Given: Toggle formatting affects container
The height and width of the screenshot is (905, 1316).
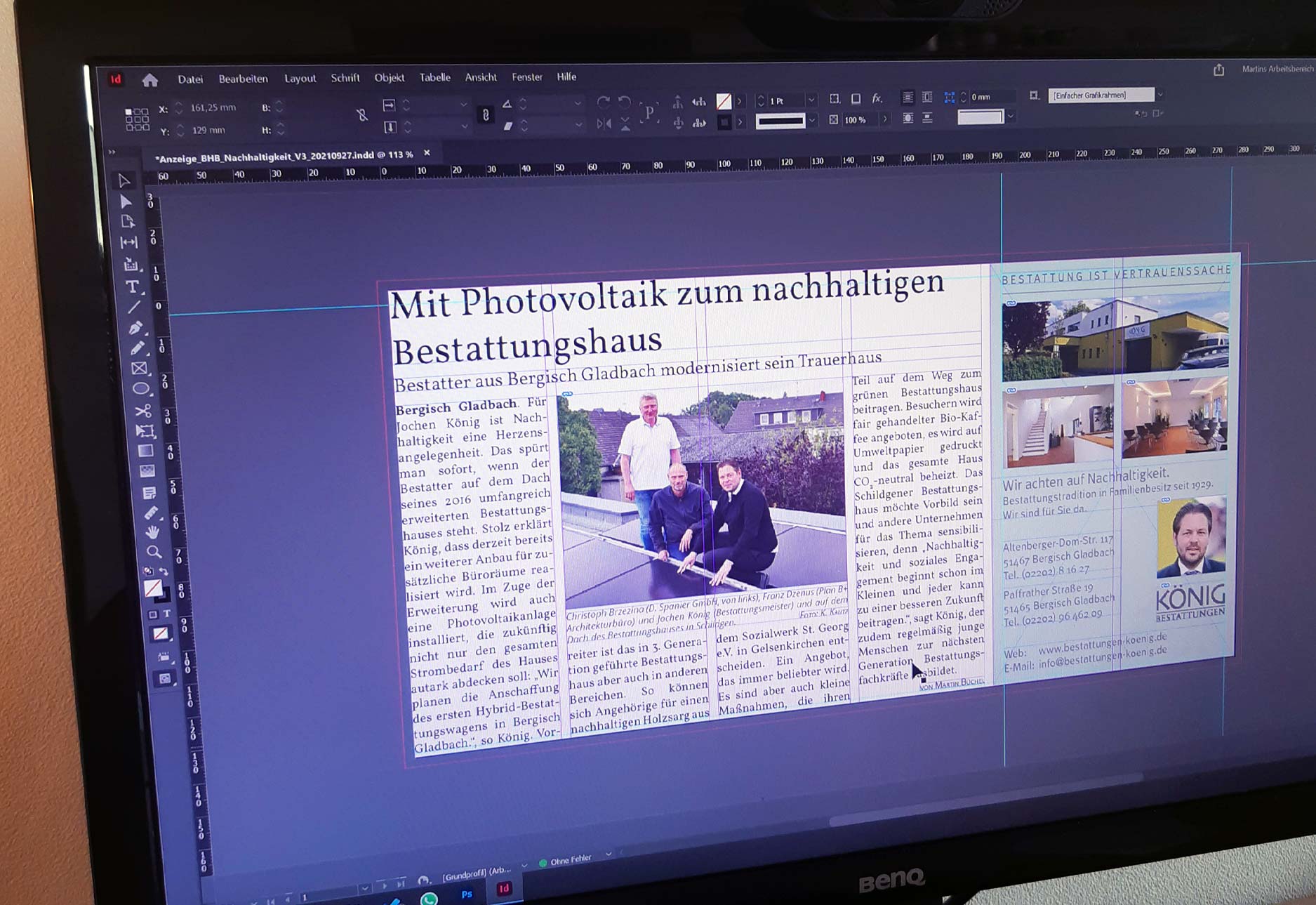Looking at the screenshot, I should [153, 614].
